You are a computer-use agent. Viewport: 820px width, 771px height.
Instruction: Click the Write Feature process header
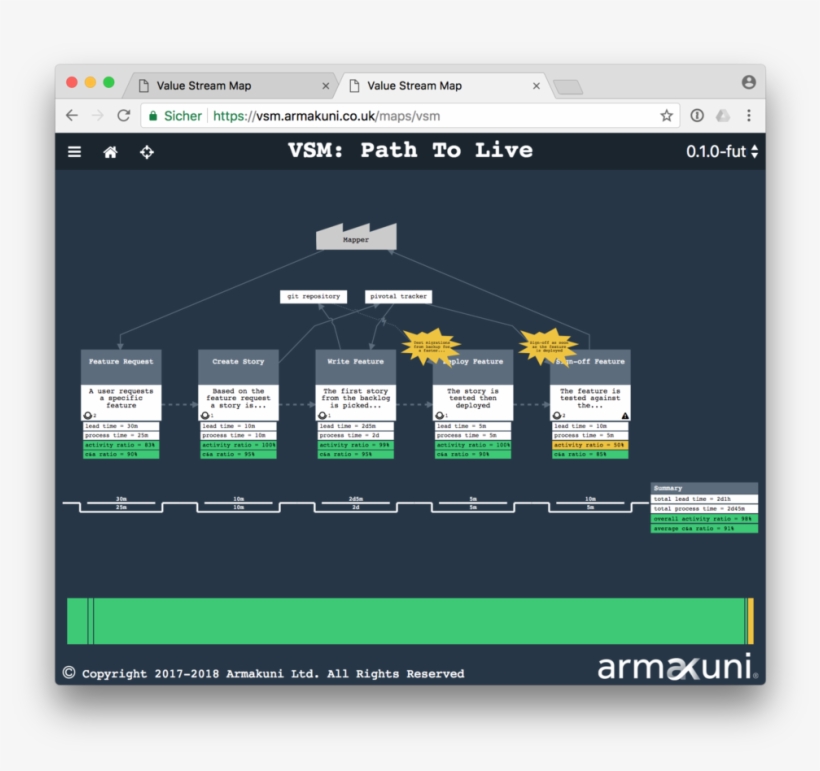coord(356,367)
